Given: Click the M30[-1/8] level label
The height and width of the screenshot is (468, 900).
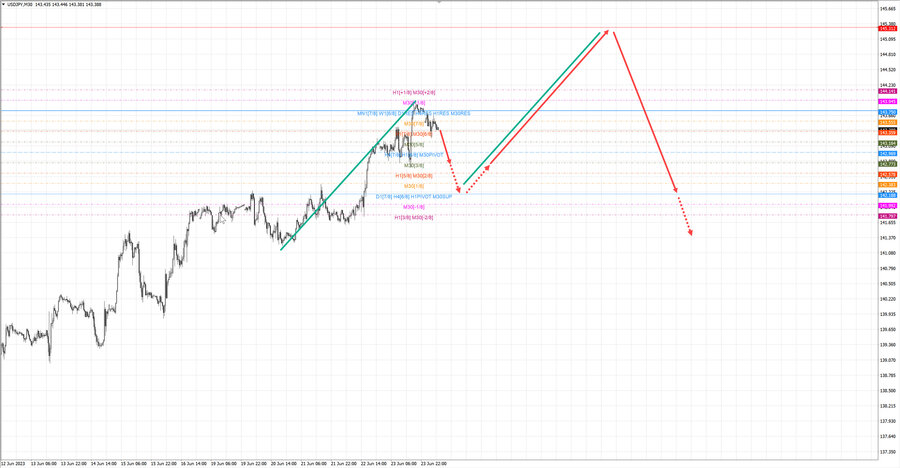Looking at the screenshot, I should point(414,207).
